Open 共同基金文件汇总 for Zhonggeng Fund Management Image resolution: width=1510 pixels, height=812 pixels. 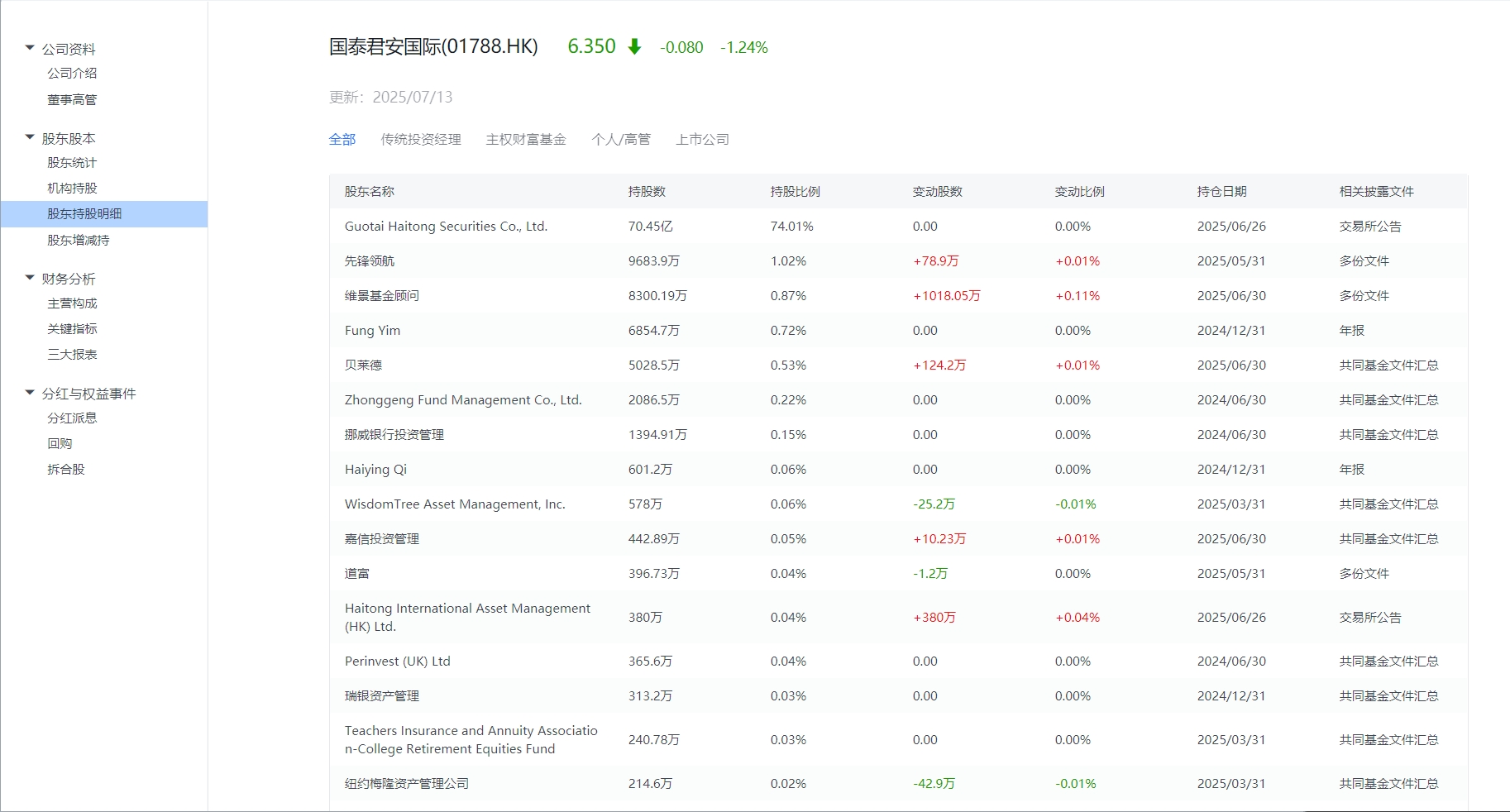click(1389, 400)
